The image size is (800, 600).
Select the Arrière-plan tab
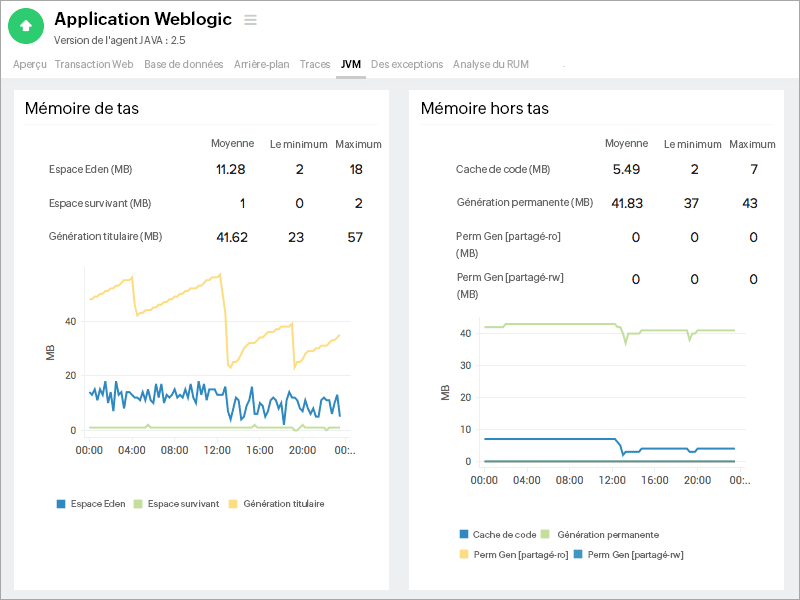pos(261,64)
